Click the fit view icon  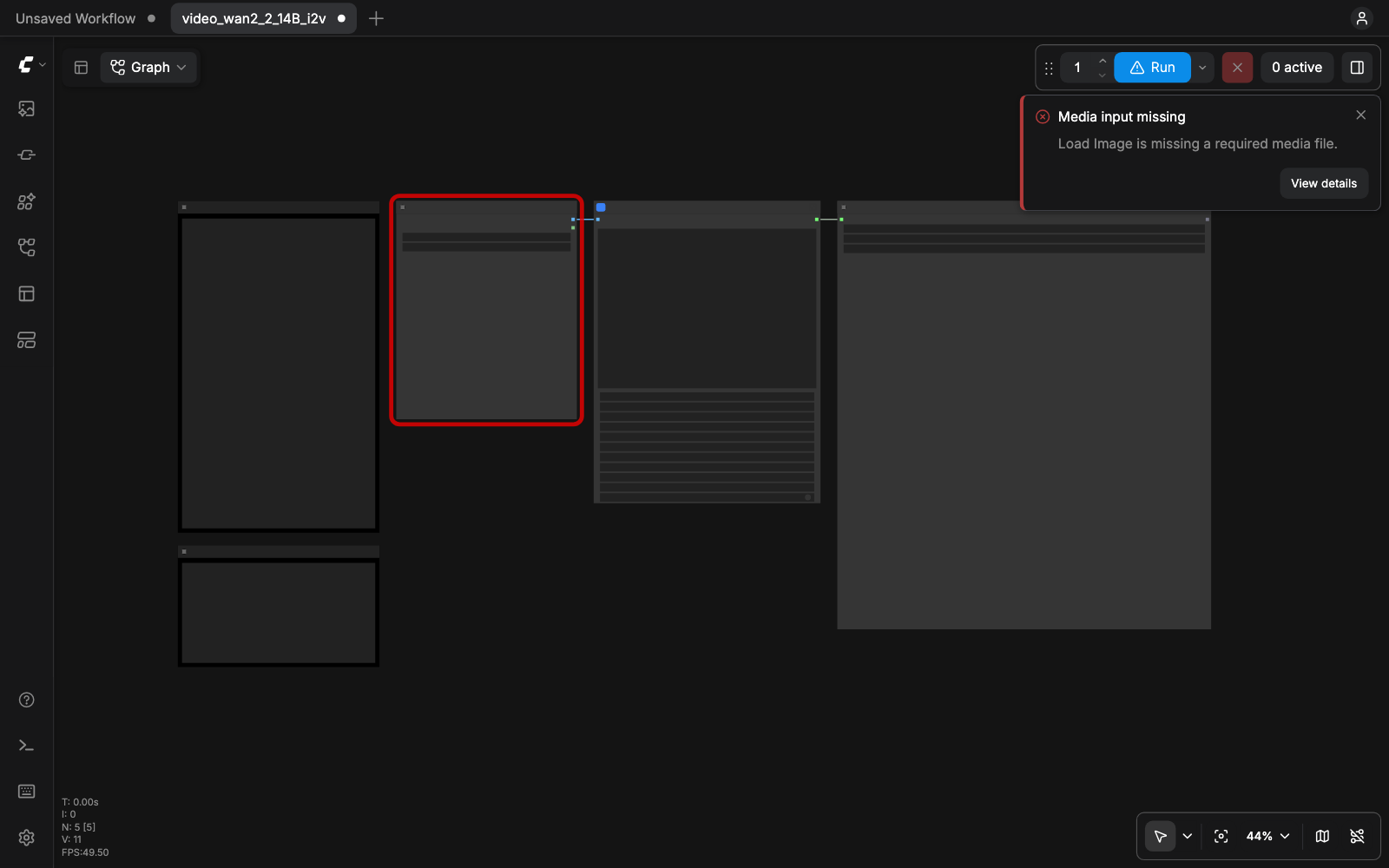(x=1221, y=836)
